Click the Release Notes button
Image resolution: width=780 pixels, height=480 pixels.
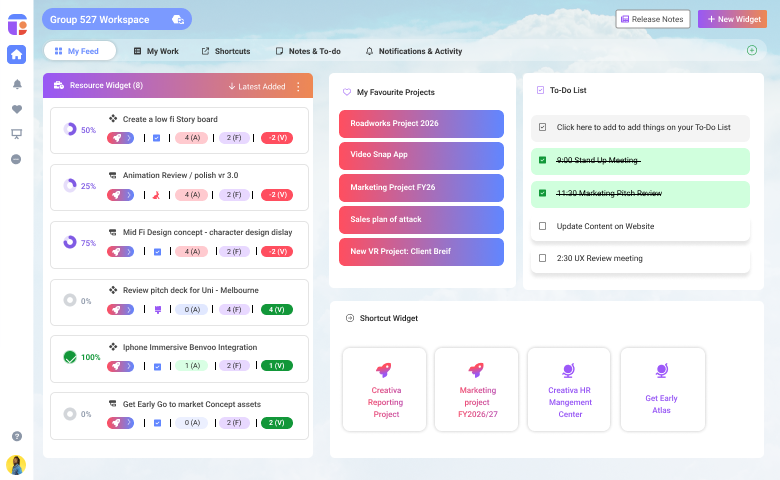click(653, 19)
